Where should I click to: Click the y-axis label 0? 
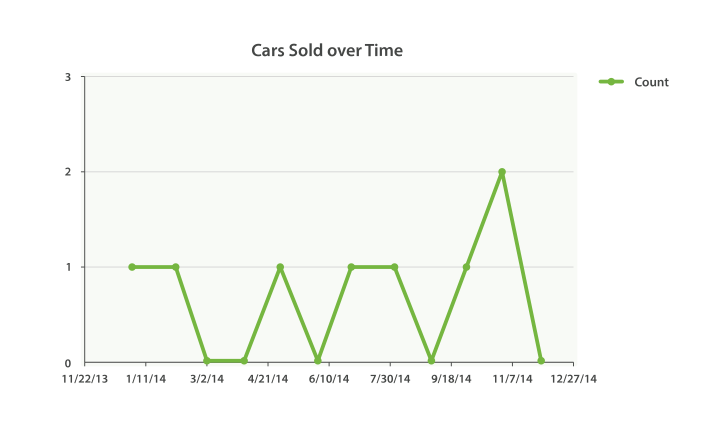coord(67,363)
